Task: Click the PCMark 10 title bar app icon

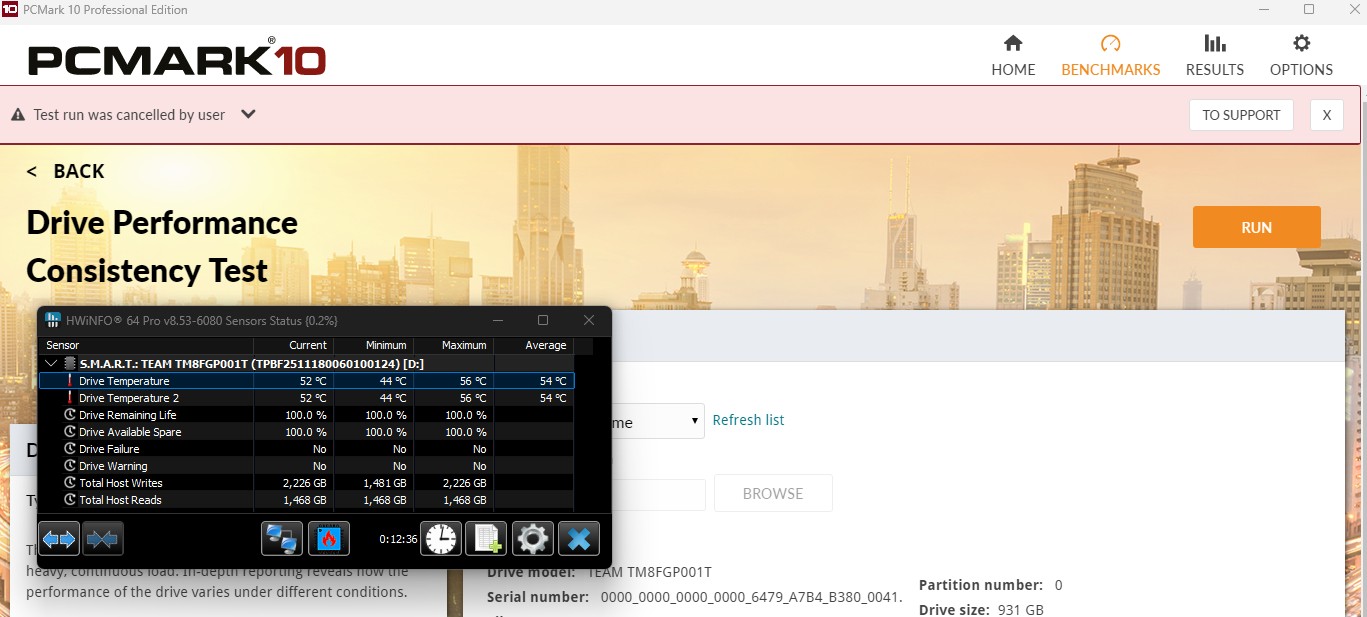Action: [9, 10]
